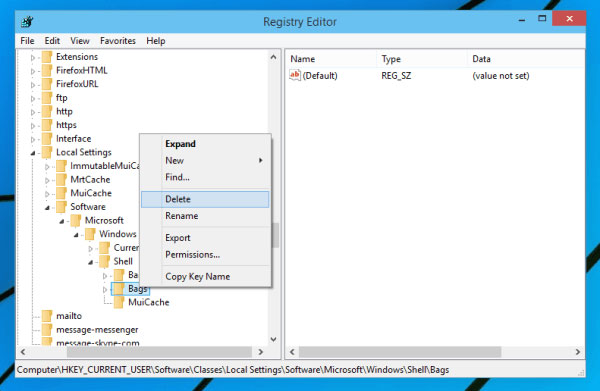Click the Extensions folder icon

point(47,57)
